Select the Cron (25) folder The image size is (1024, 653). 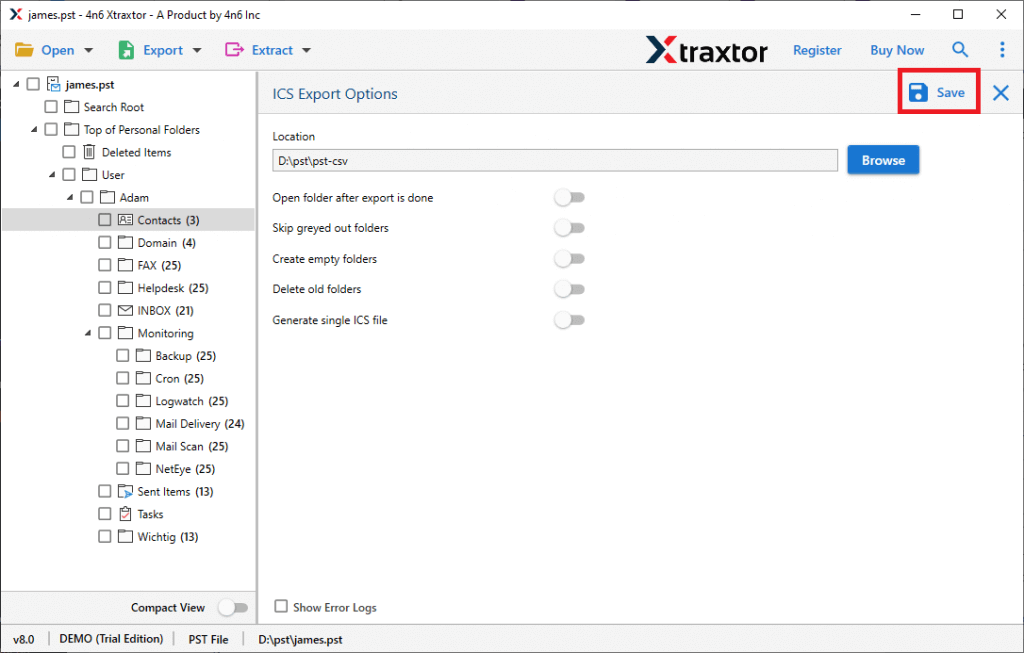[x=180, y=378]
